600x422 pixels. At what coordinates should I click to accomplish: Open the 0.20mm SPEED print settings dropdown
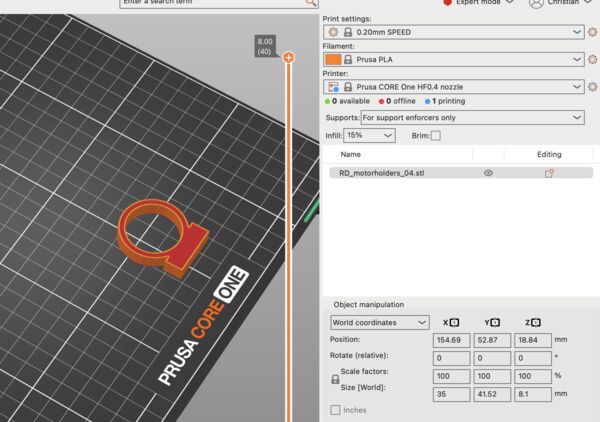coord(454,32)
